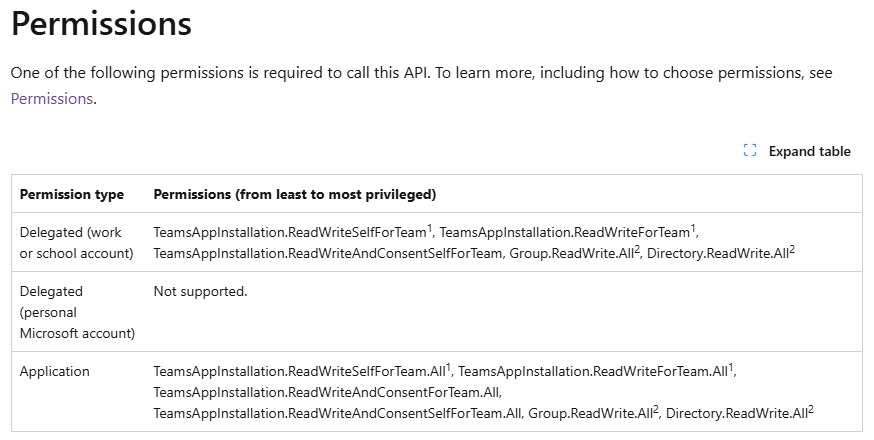Screen dimensions: 874x440
Task: Click the Application row label
Action: coord(55,371)
